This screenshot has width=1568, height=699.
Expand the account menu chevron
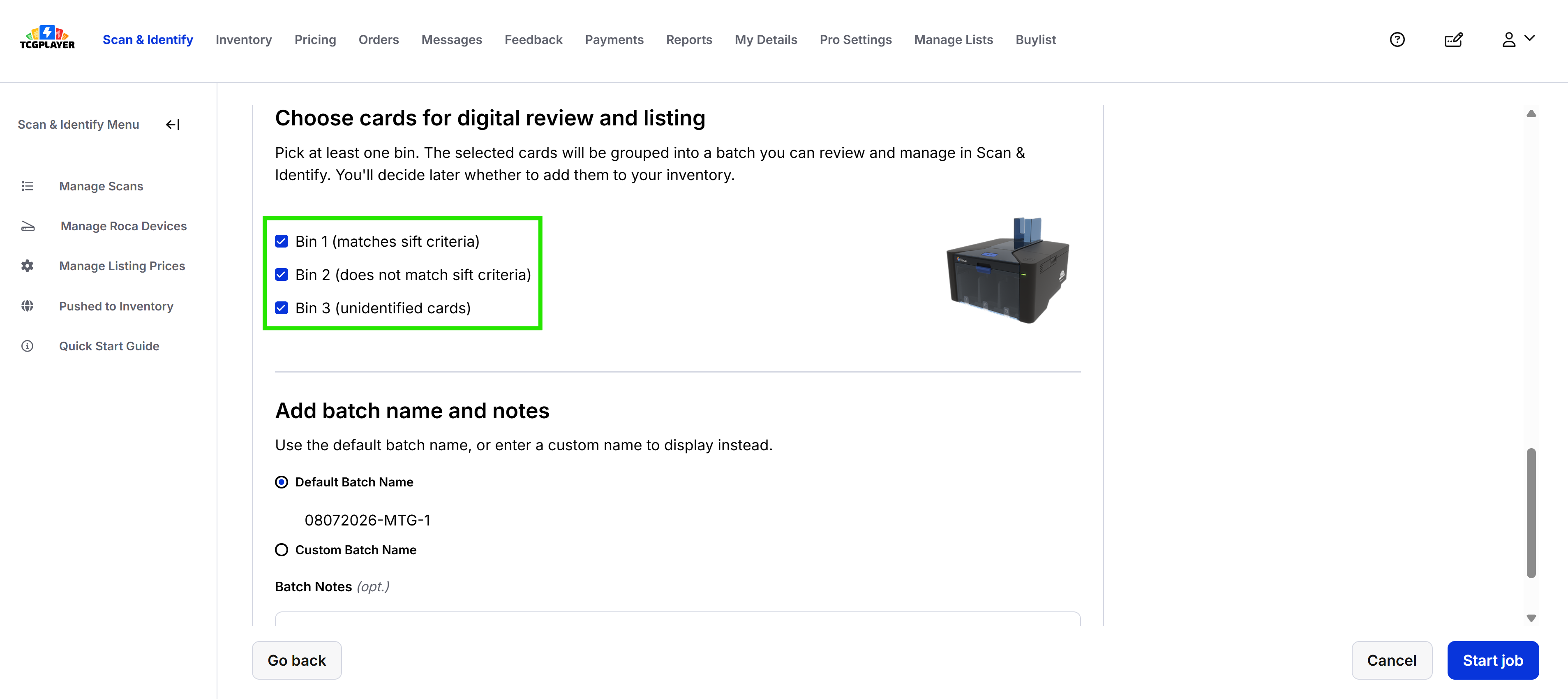tap(1530, 38)
